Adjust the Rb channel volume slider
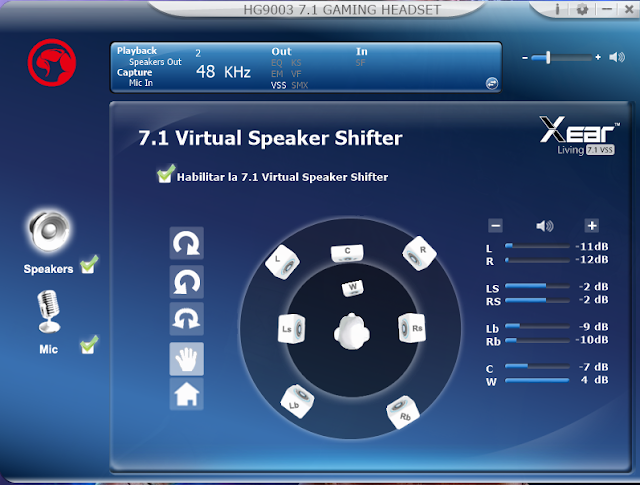Screen dimensions: 640x485 pyautogui.click(x=537, y=340)
